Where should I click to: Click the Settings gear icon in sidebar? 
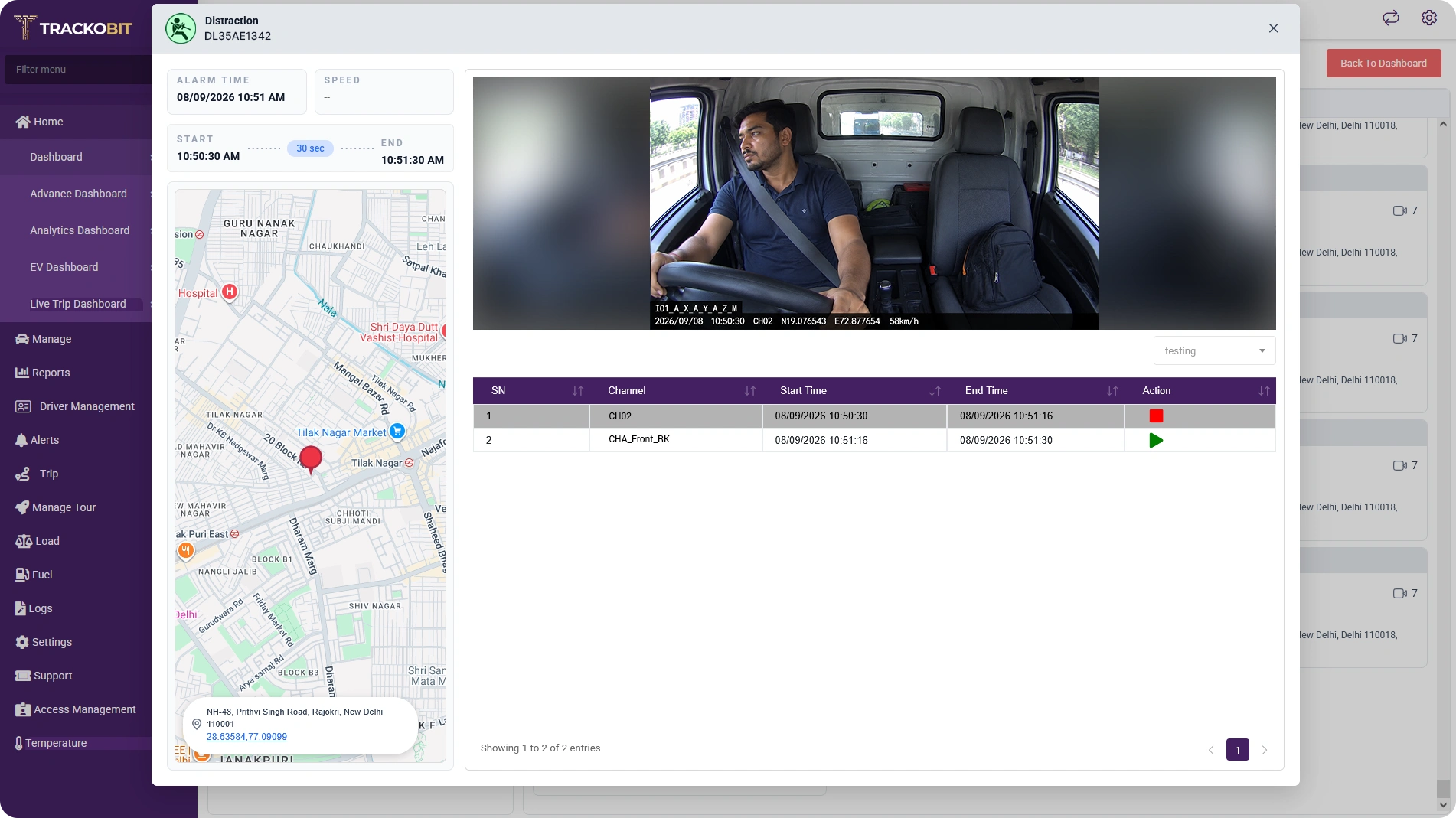pyautogui.click(x=22, y=642)
